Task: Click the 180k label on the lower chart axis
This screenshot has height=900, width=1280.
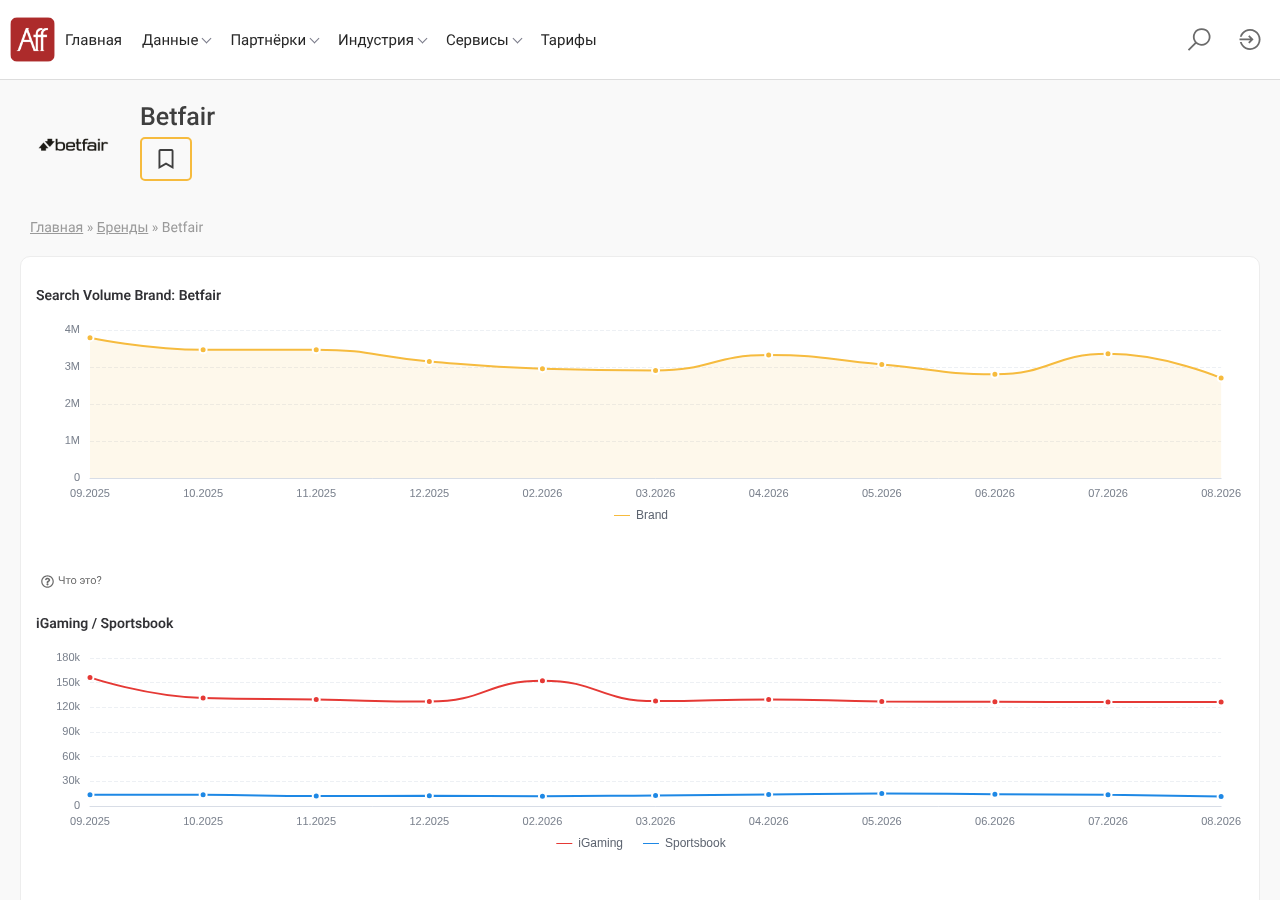Action: pos(68,657)
